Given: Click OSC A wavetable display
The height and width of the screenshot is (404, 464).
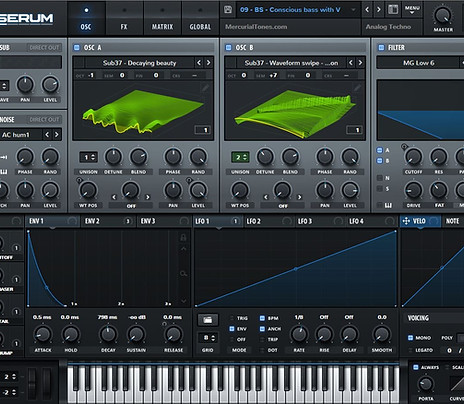Looking at the screenshot, I should tap(143, 110).
